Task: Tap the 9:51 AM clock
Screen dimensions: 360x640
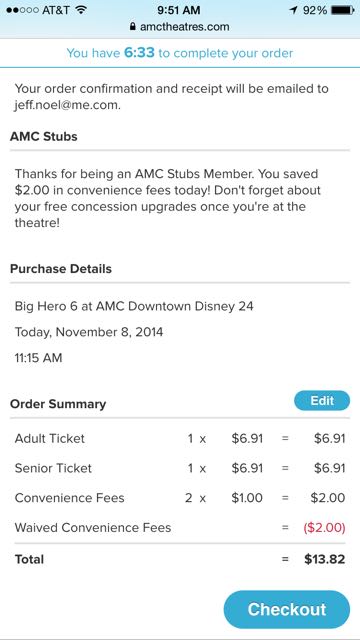Action: [179, 10]
